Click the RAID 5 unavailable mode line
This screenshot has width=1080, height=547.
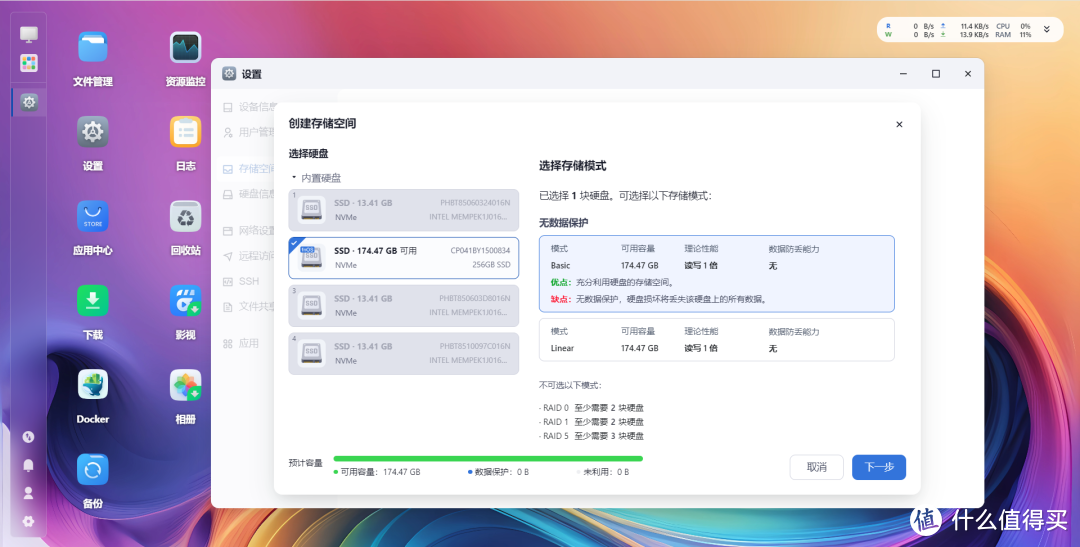tap(591, 436)
